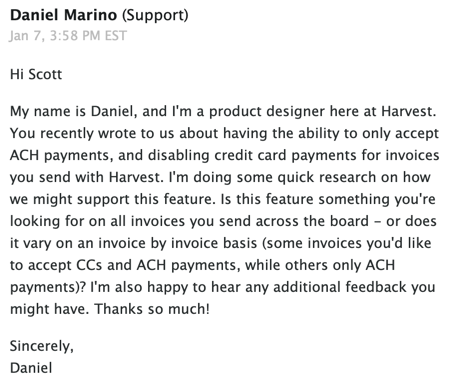Click the words quick research

pyautogui.click(x=327, y=177)
